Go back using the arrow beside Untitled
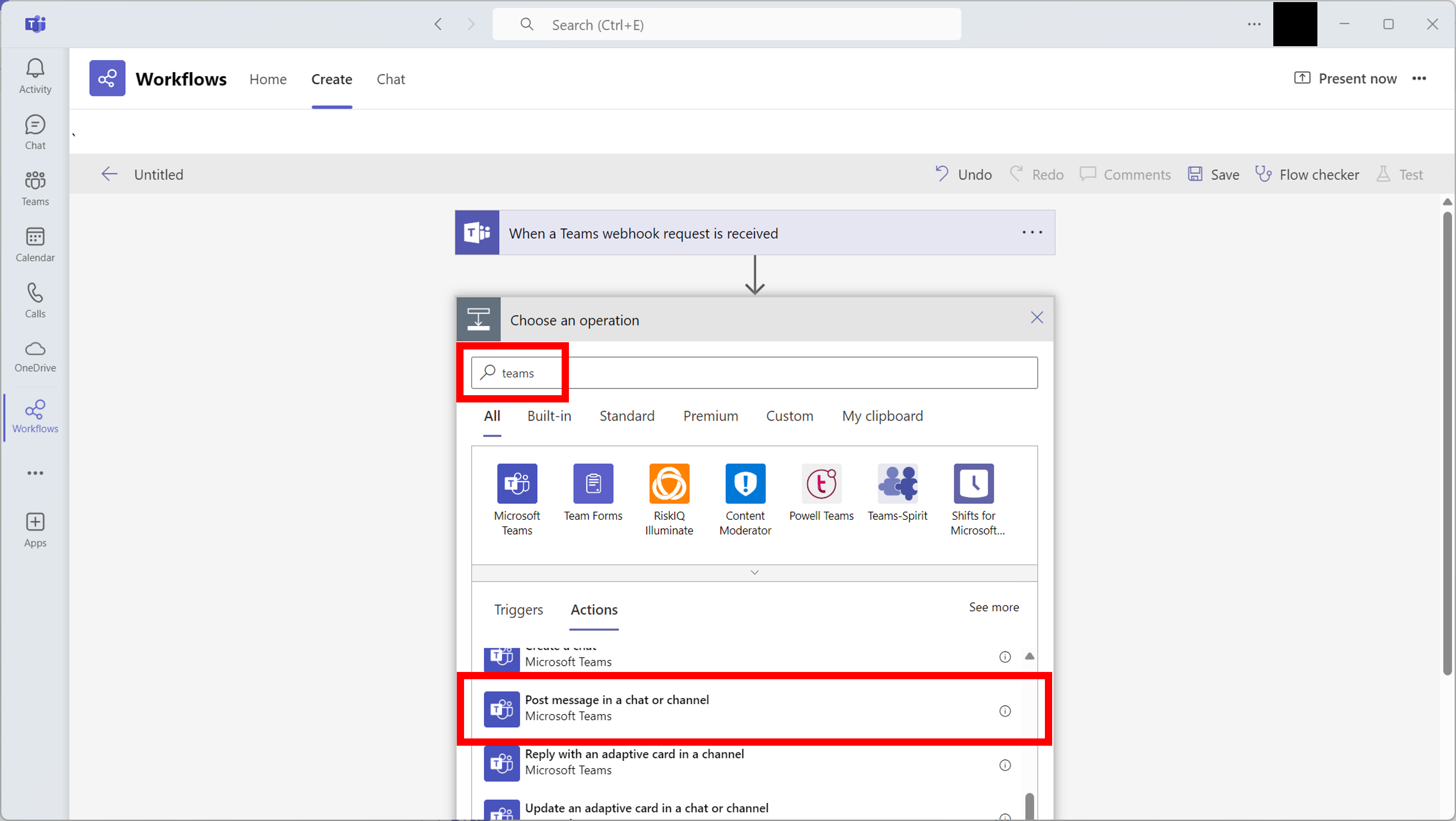1456x821 pixels. pos(109,174)
